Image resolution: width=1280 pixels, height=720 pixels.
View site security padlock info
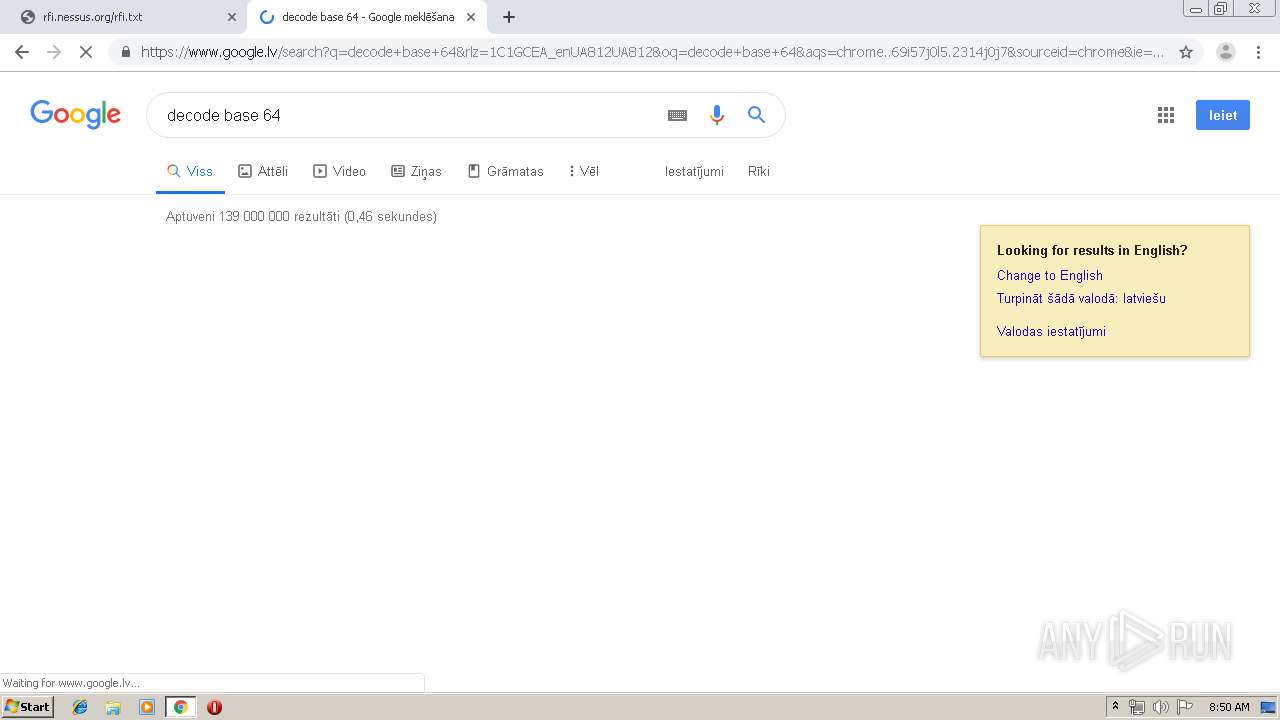[x=125, y=52]
